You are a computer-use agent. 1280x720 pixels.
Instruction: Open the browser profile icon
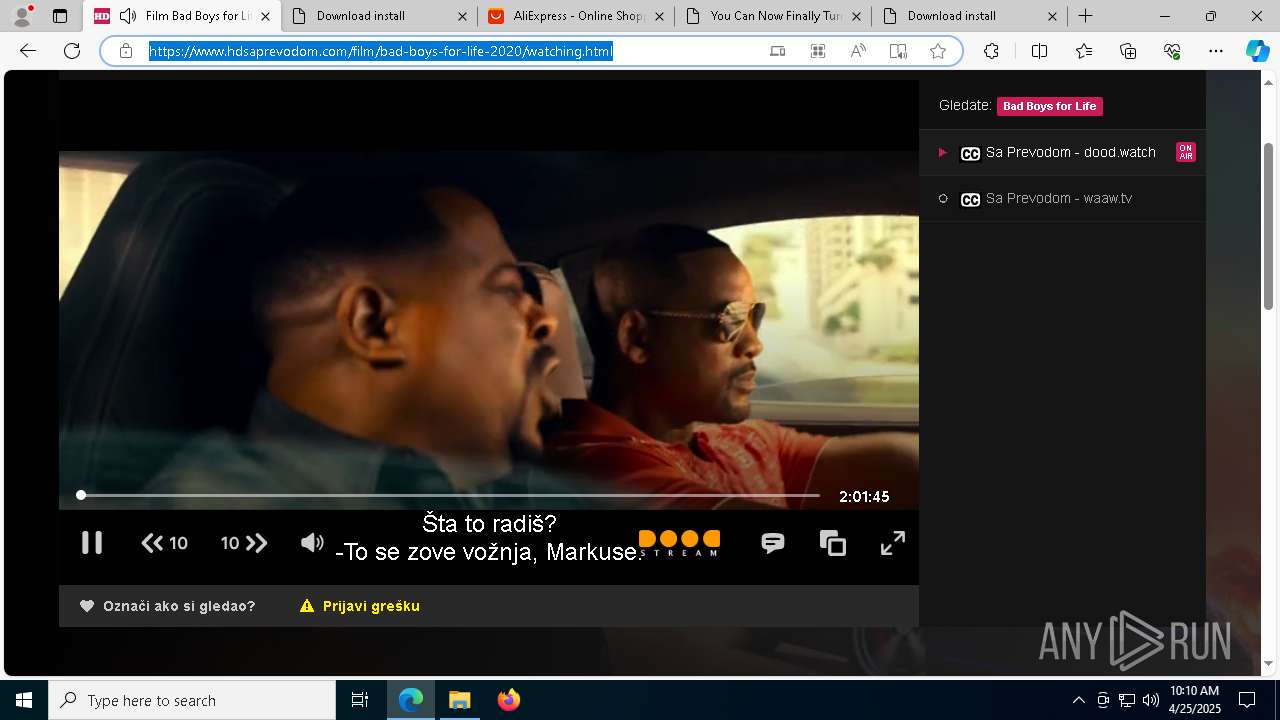point(22,16)
